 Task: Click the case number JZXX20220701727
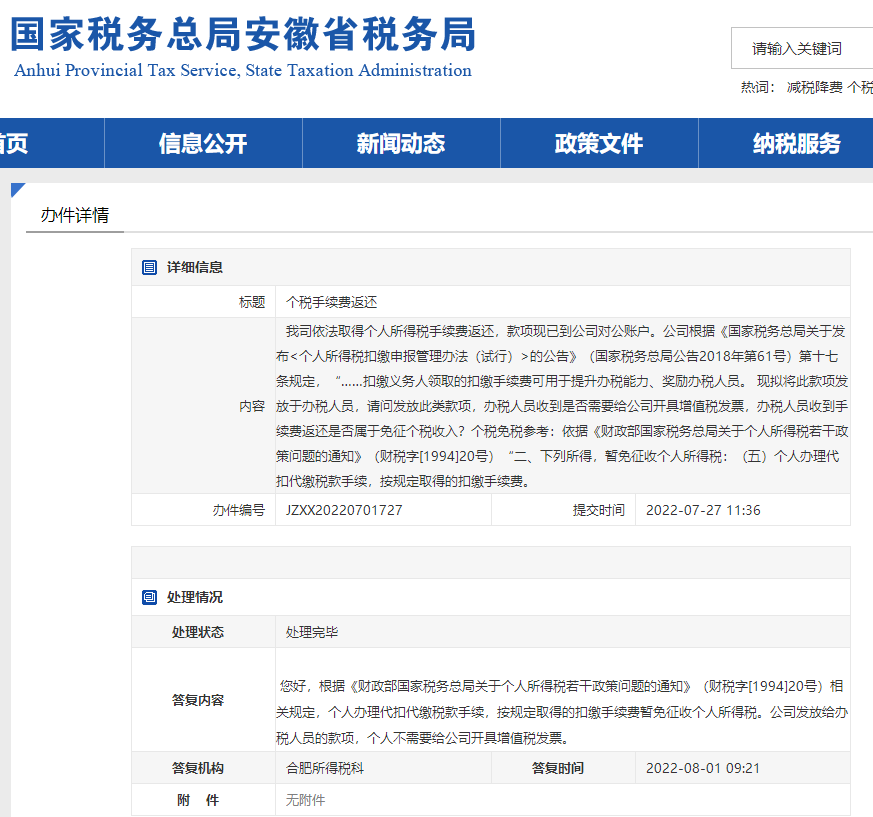(x=344, y=510)
